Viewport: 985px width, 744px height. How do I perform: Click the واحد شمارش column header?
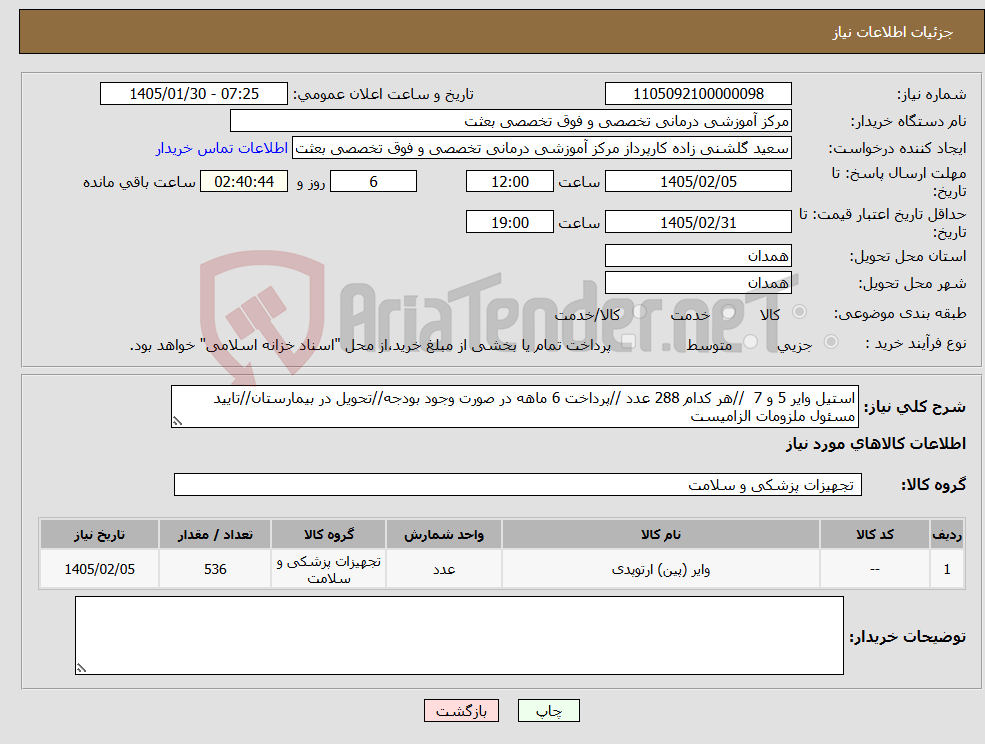click(444, 534)
